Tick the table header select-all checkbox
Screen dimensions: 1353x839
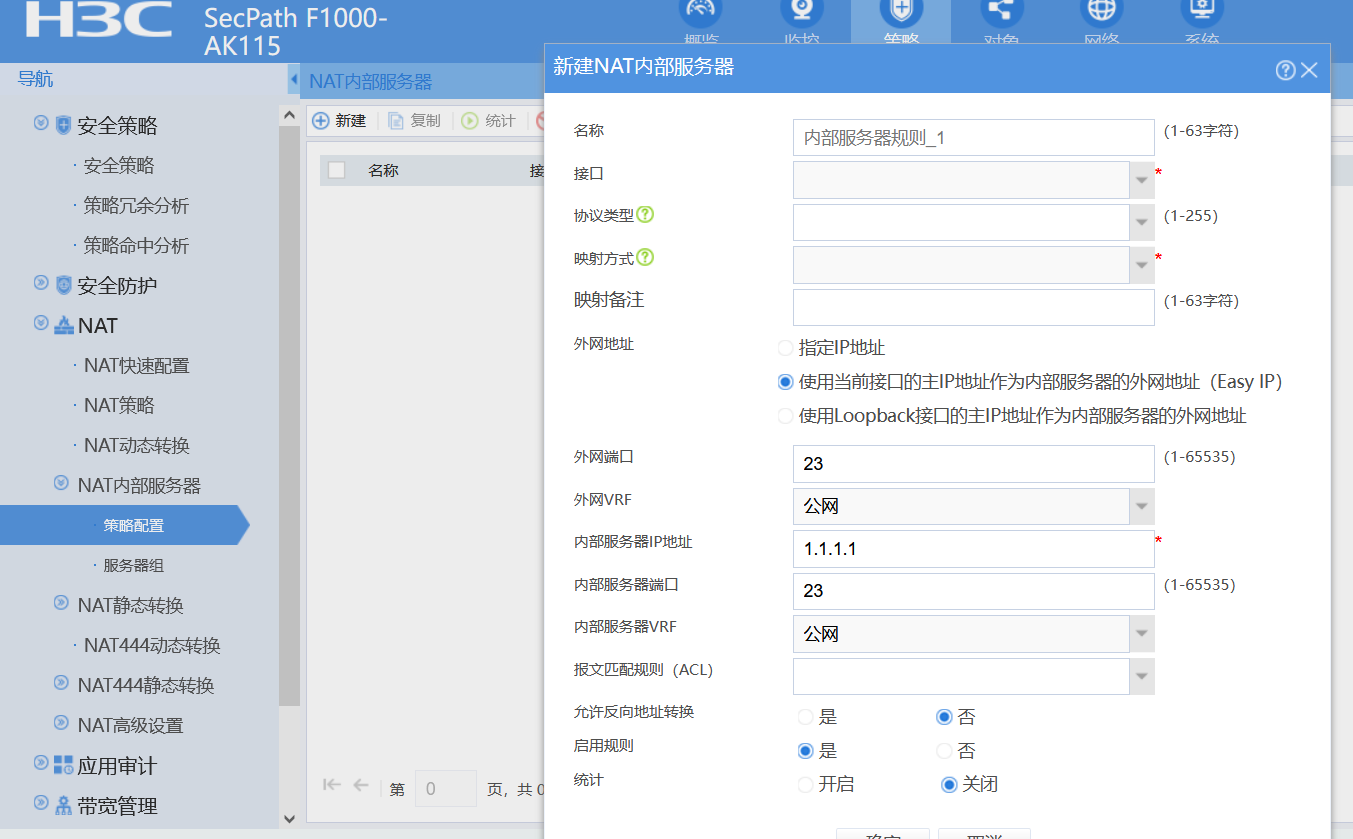(337, 170)
